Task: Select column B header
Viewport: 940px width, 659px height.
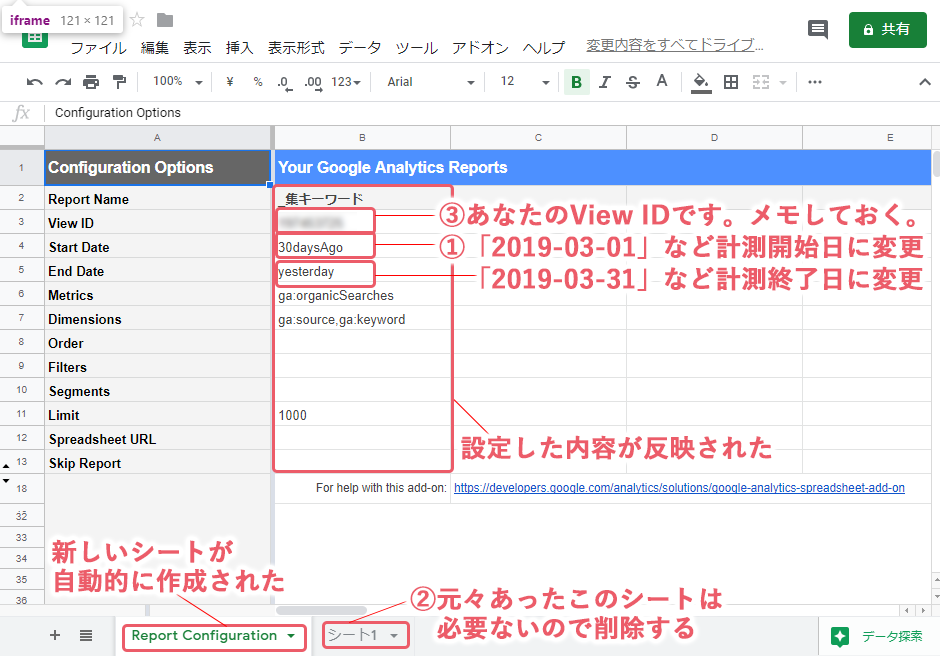Action: (362, 137)
